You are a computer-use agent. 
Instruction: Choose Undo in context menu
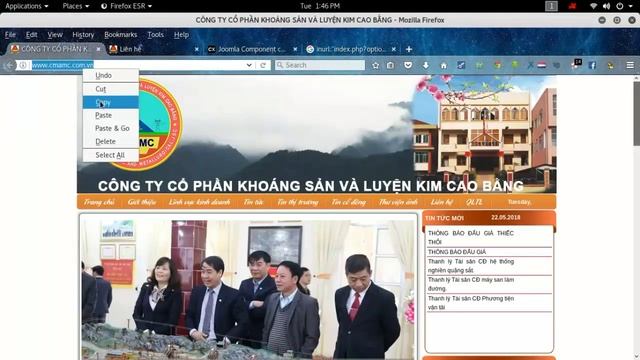tap(111, 76)
